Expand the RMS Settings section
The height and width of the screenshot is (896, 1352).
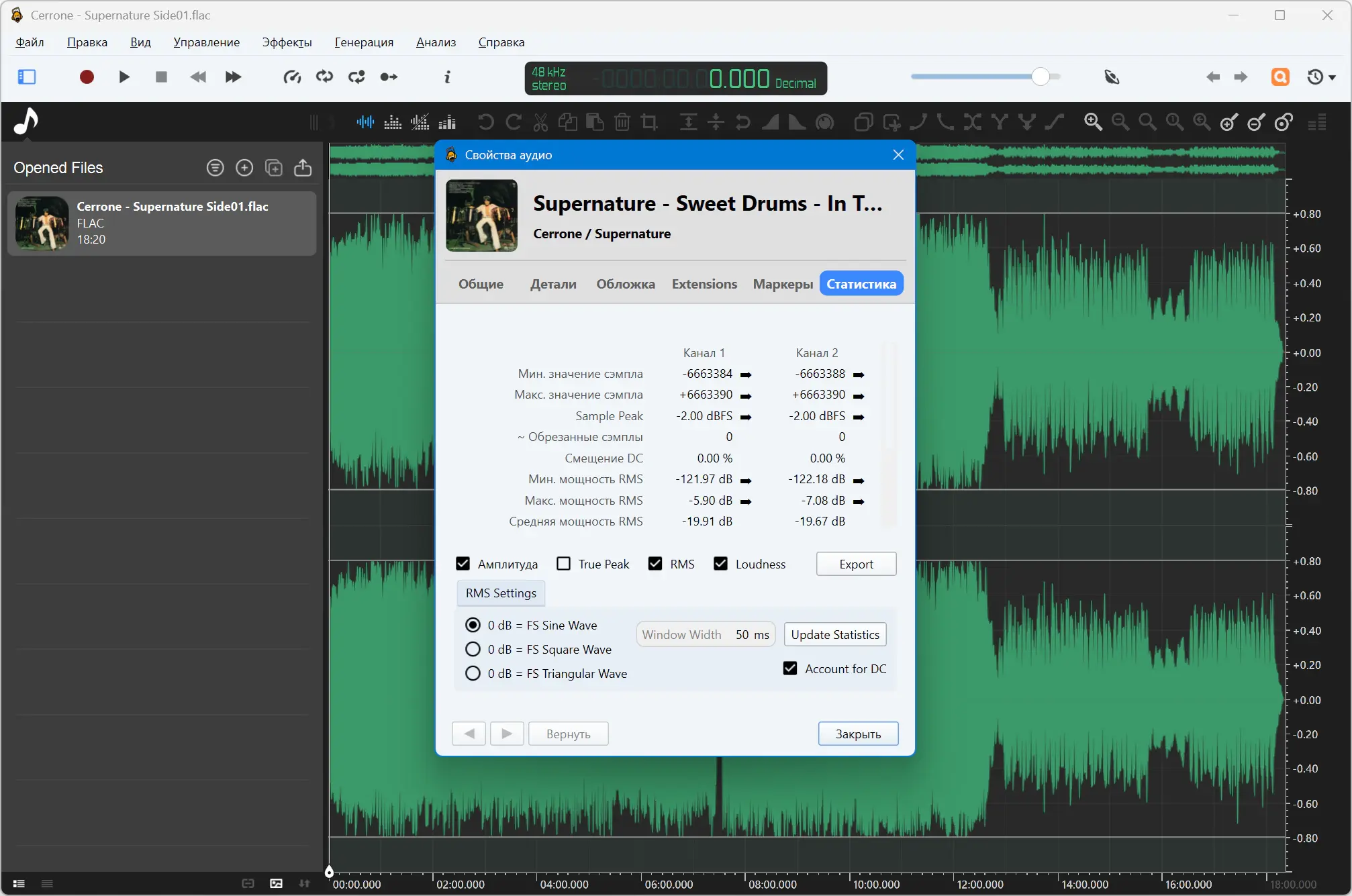click(x=501, y=593)
